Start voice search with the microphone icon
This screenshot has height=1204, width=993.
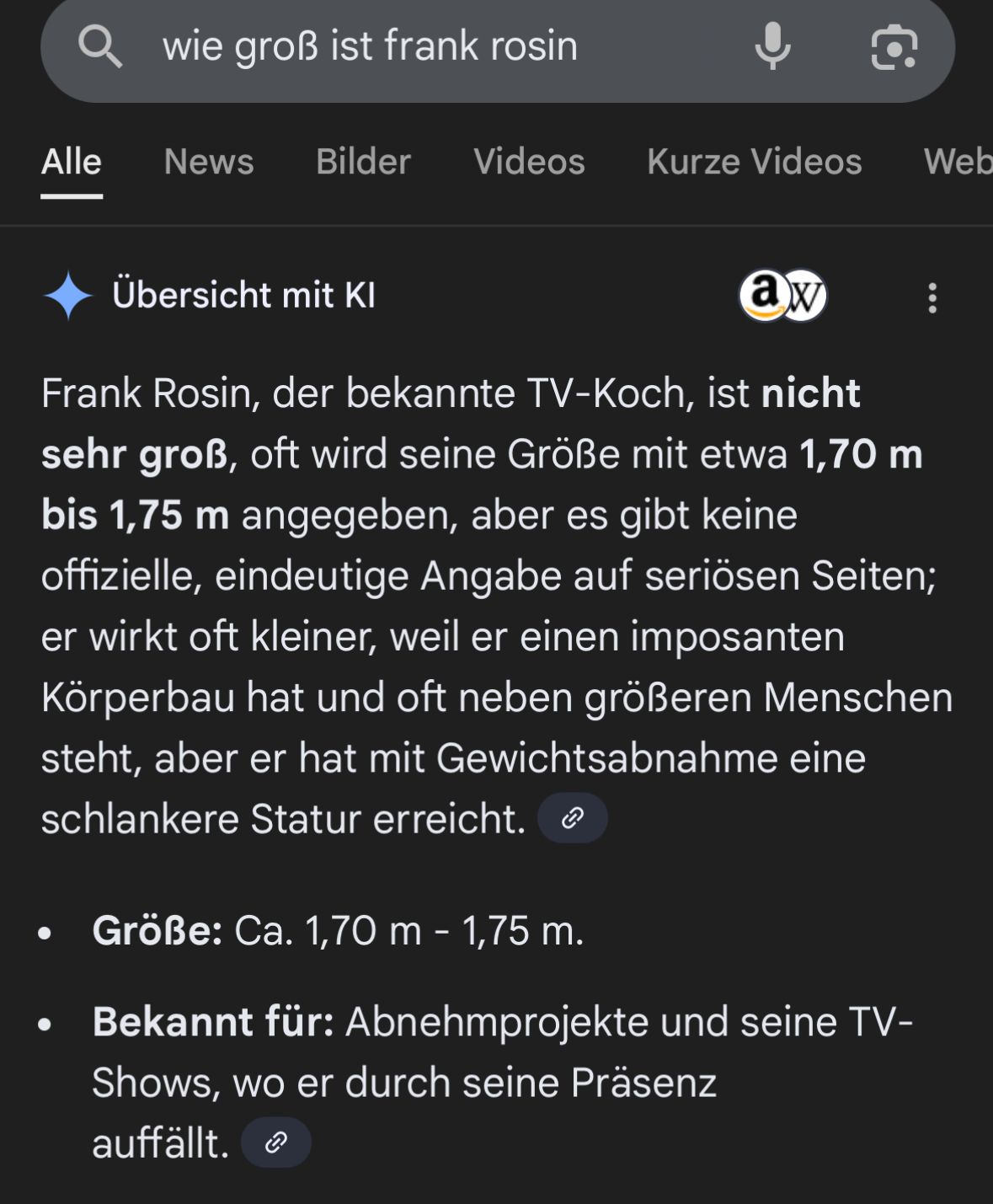coord(772,45)
